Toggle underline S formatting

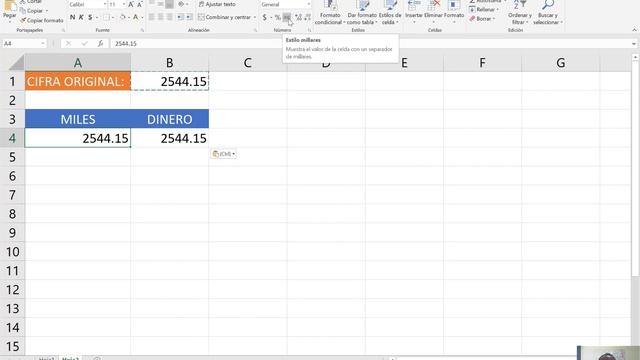[x=90, y=17]
